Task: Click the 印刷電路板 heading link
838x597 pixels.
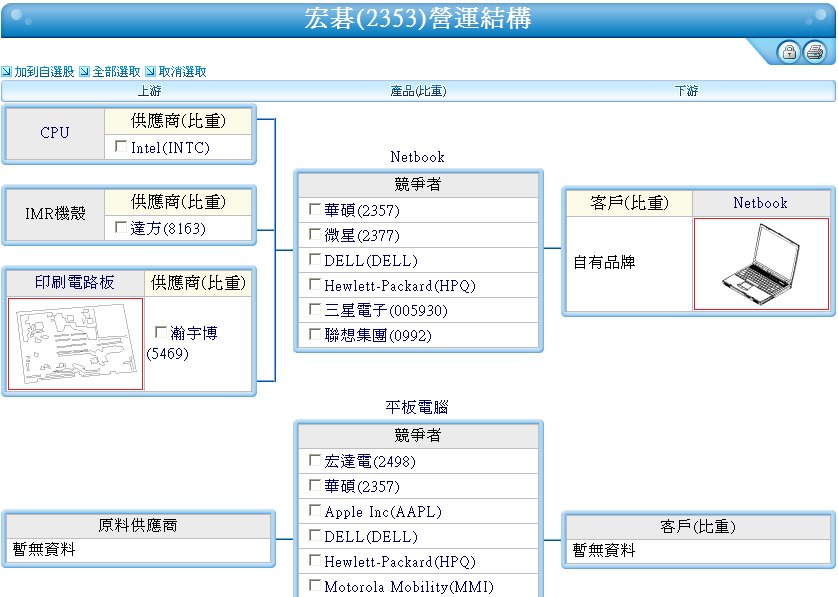Action: pos(75,282)
